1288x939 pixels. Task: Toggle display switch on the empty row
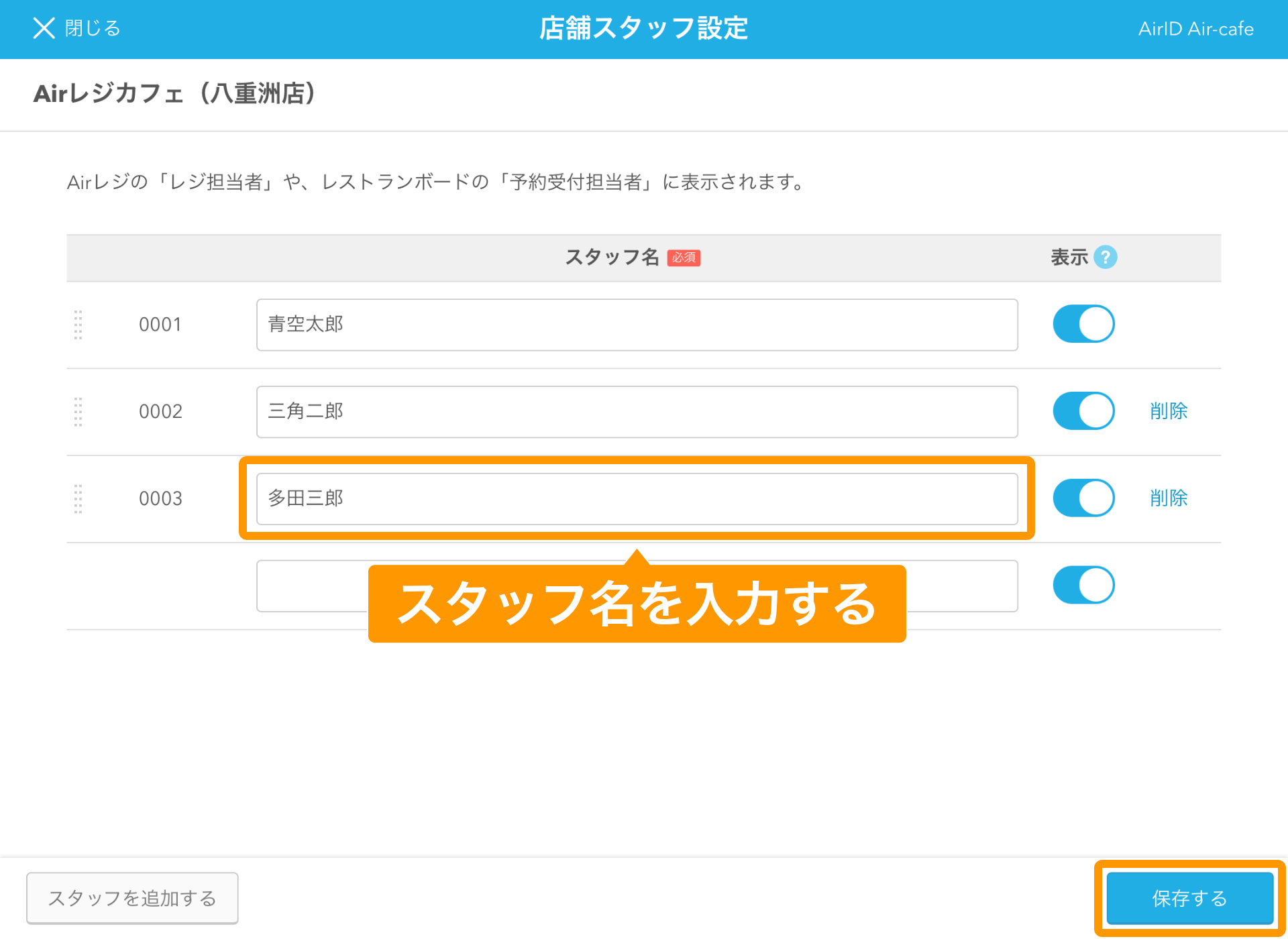pos(1083,585)
